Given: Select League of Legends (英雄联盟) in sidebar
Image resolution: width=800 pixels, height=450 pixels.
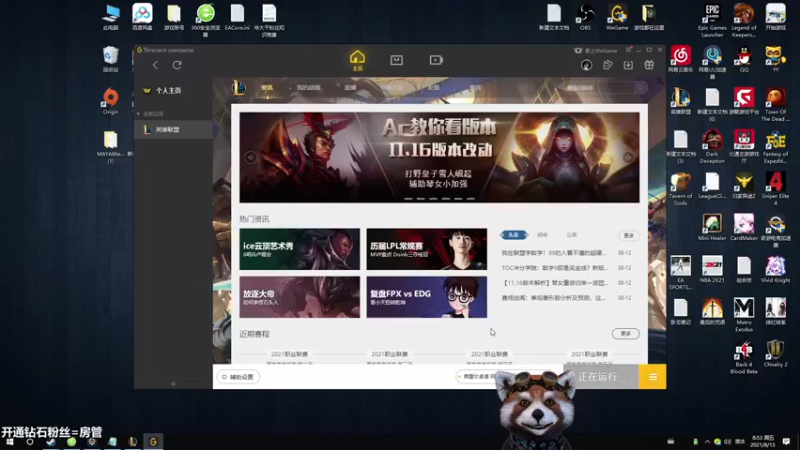Looking at the screenshot, I should pyautogui.click(x=173, y=130).
